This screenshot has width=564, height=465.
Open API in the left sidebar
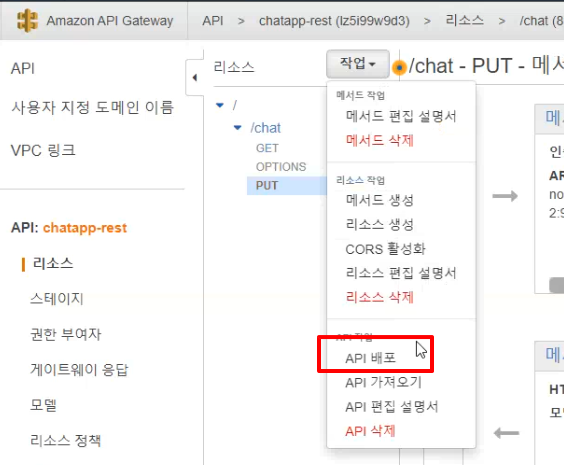click(x=23, y=68)
